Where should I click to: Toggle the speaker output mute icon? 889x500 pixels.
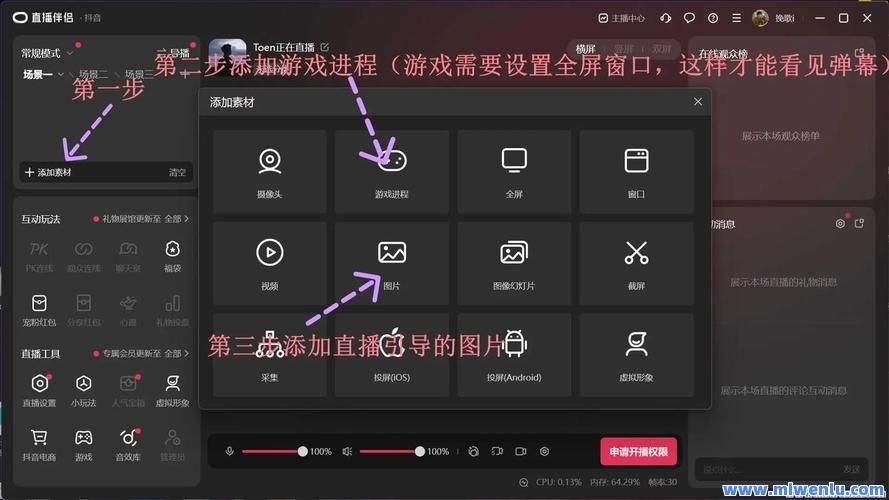coord(347,452)
